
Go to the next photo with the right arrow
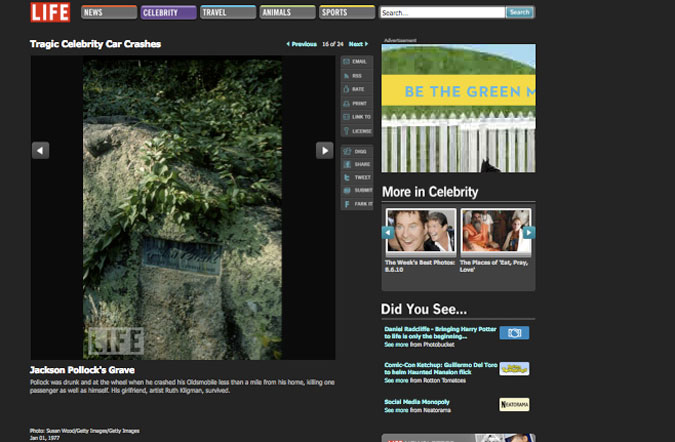point(324,150)
